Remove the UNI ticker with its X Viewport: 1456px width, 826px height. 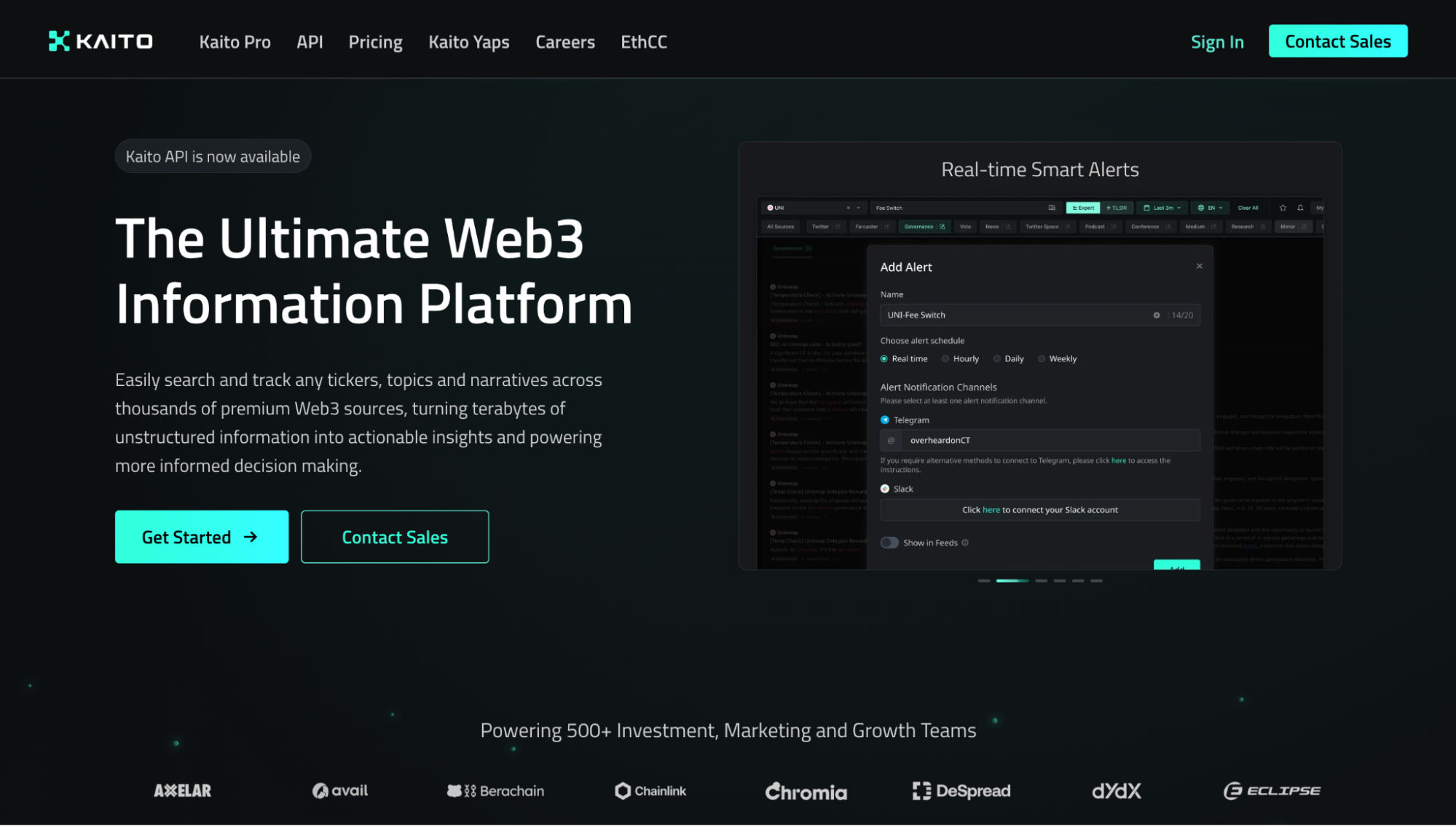pyautogui.click(x=848, y=208)
